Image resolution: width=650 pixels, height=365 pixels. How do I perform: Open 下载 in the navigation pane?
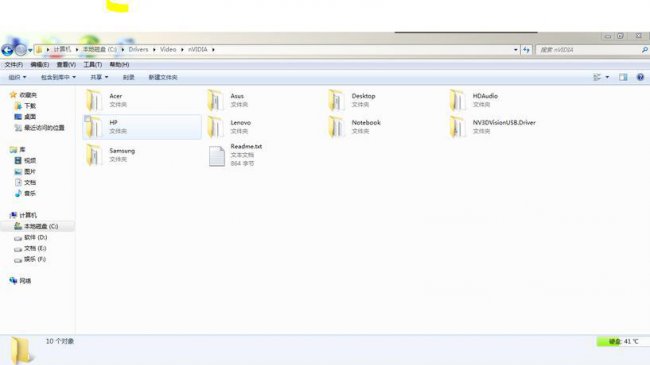point(30,106)
